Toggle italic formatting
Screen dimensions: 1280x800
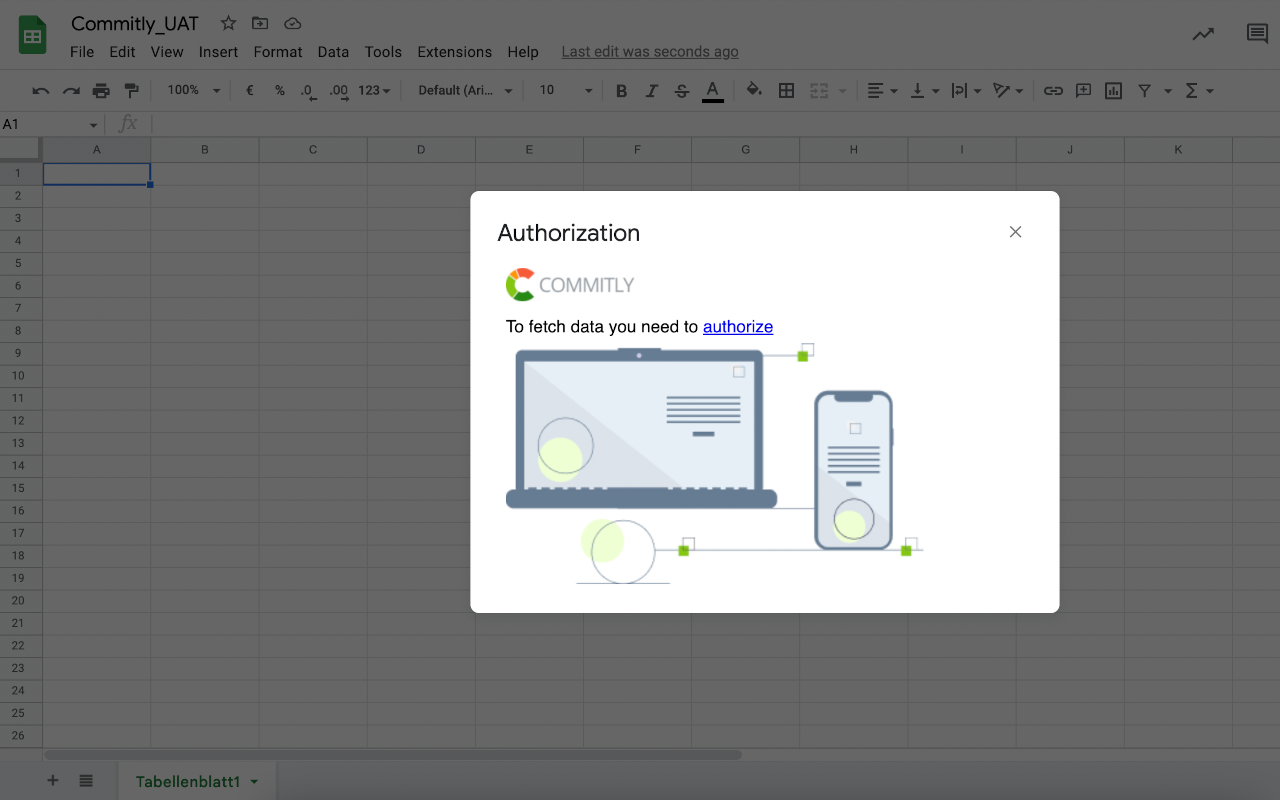tap(651, 91)
